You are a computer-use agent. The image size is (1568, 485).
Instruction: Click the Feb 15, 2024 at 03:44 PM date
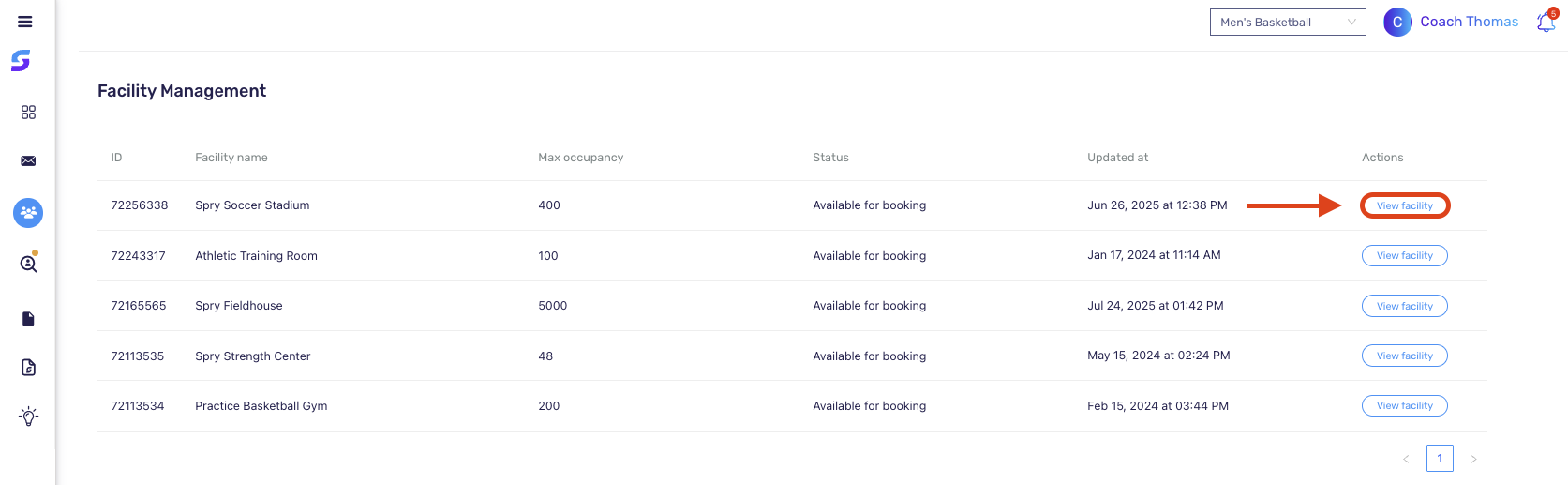coord(1157,406)
